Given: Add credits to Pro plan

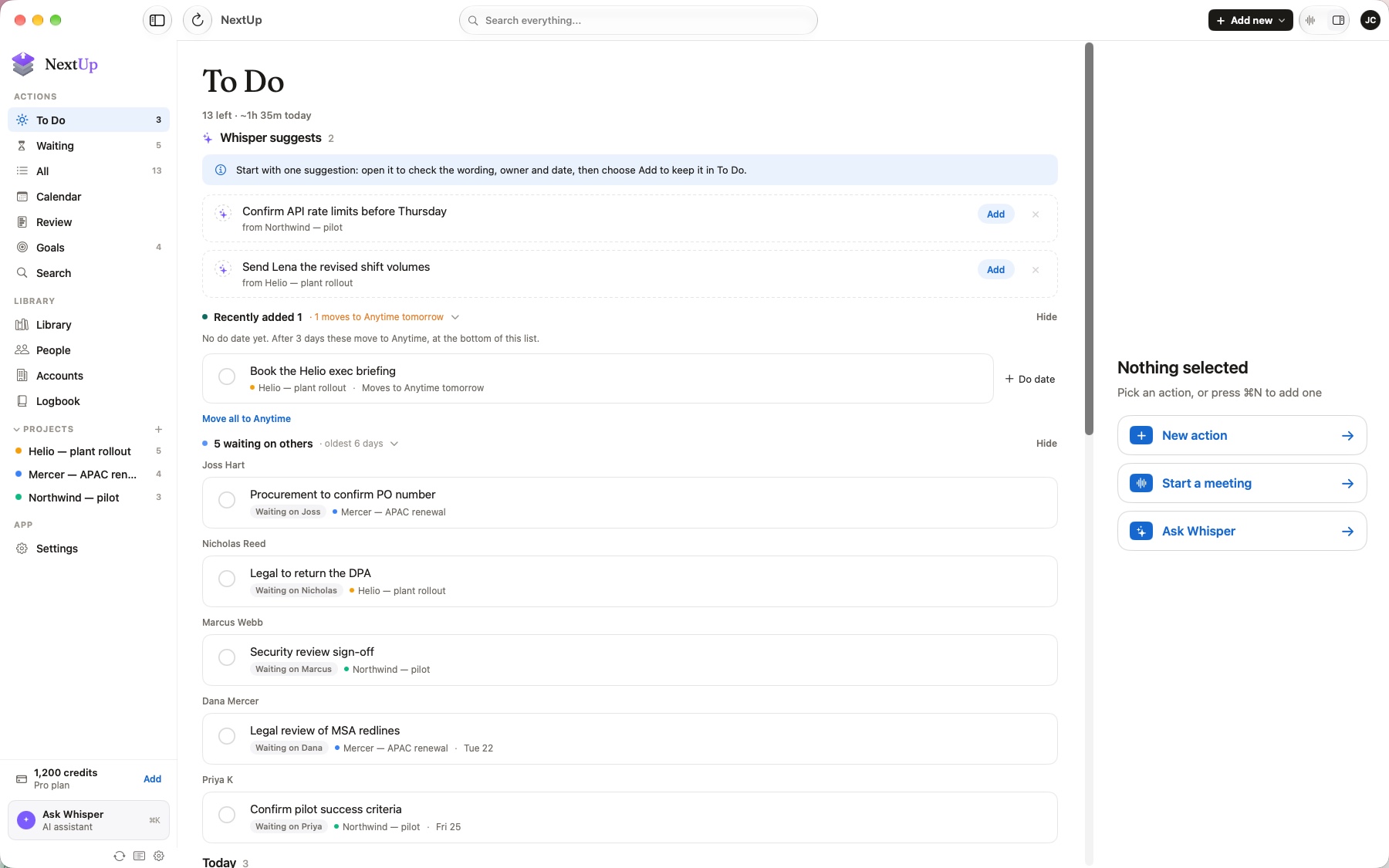Looking at the screenshot, I should coord(152,779).
